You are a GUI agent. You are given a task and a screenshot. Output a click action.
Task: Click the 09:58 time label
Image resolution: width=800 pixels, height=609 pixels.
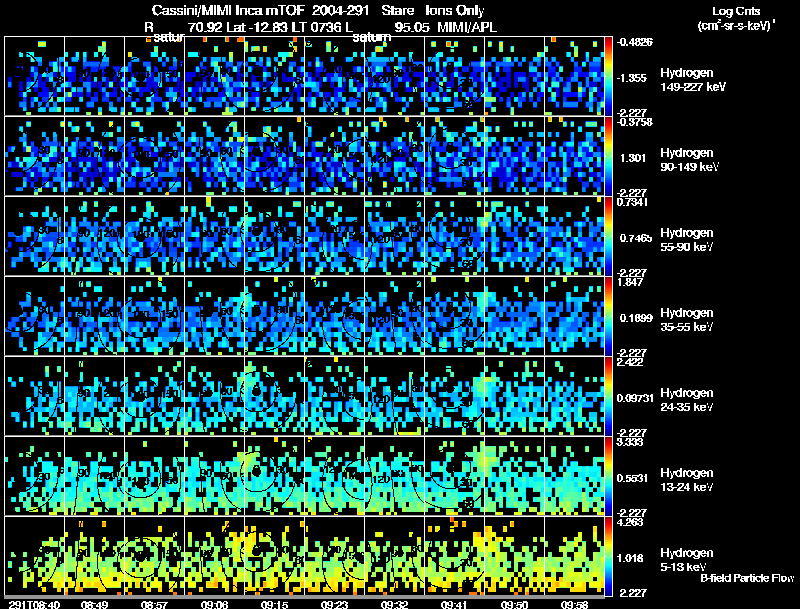point(574,605)
